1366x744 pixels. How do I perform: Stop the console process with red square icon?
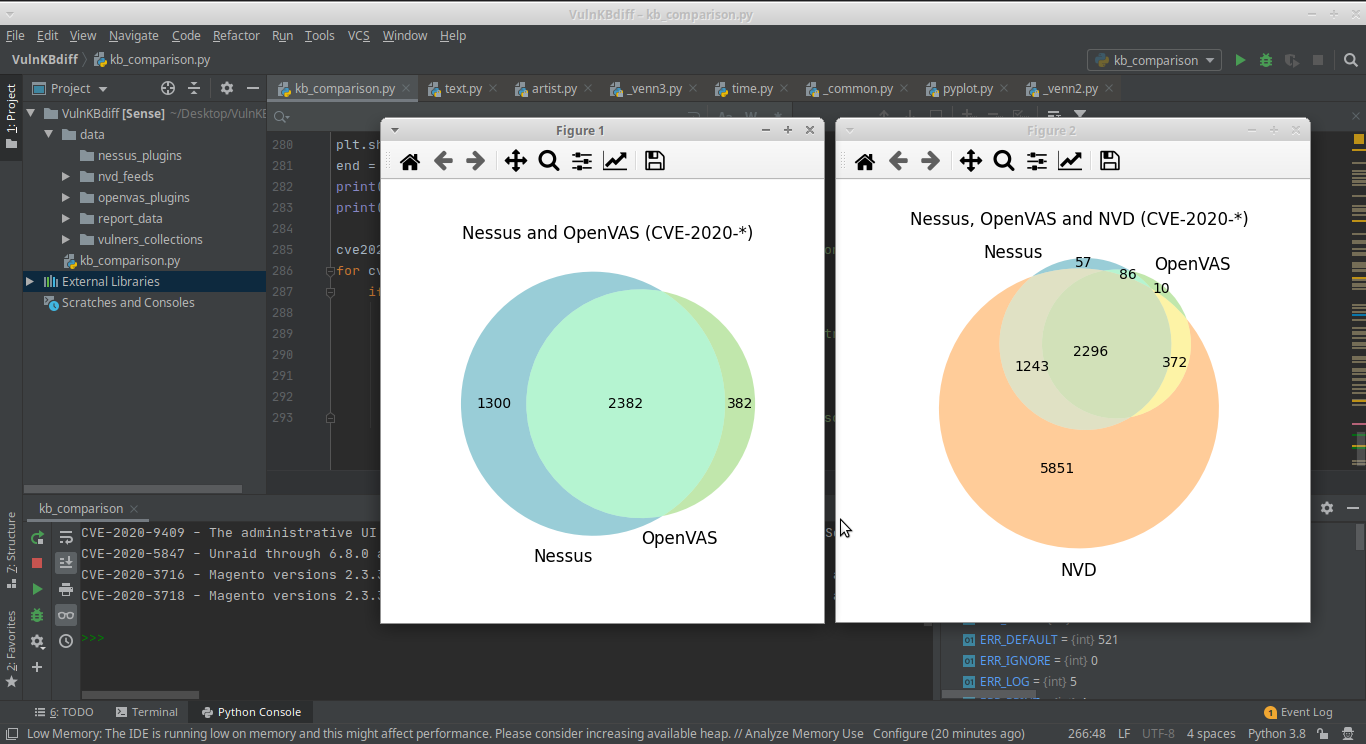[x=37, y=562]
